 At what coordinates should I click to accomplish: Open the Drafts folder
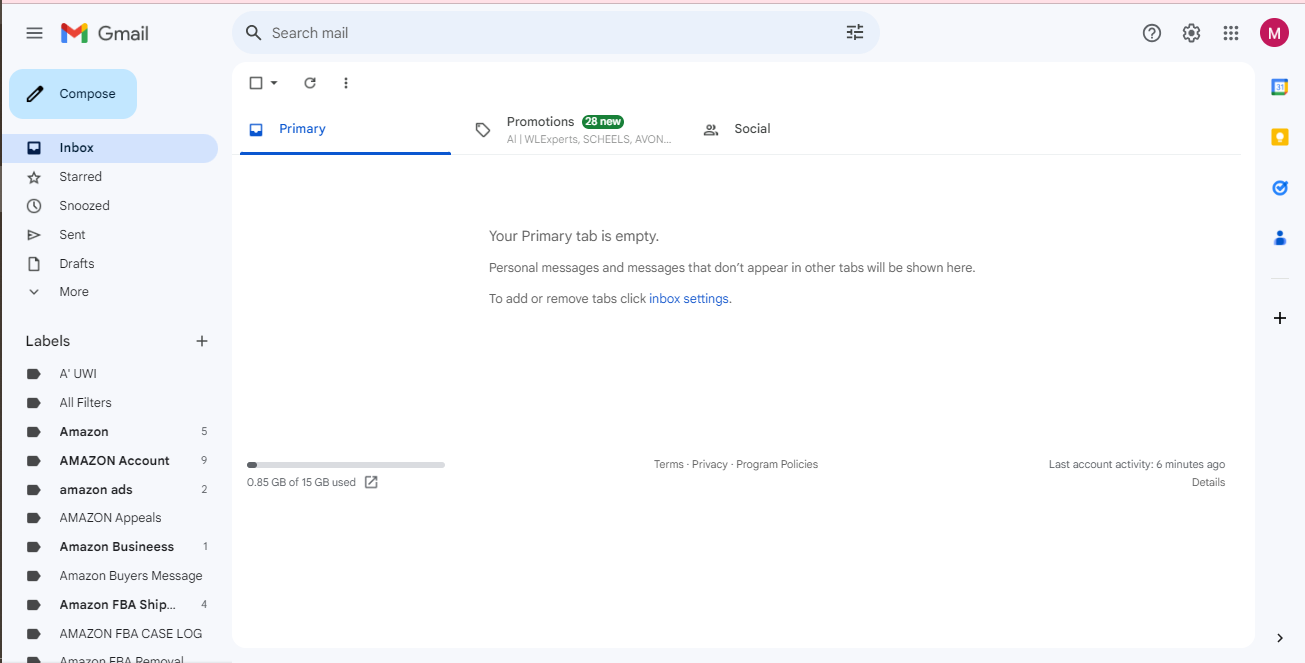[x=109, y=264]
